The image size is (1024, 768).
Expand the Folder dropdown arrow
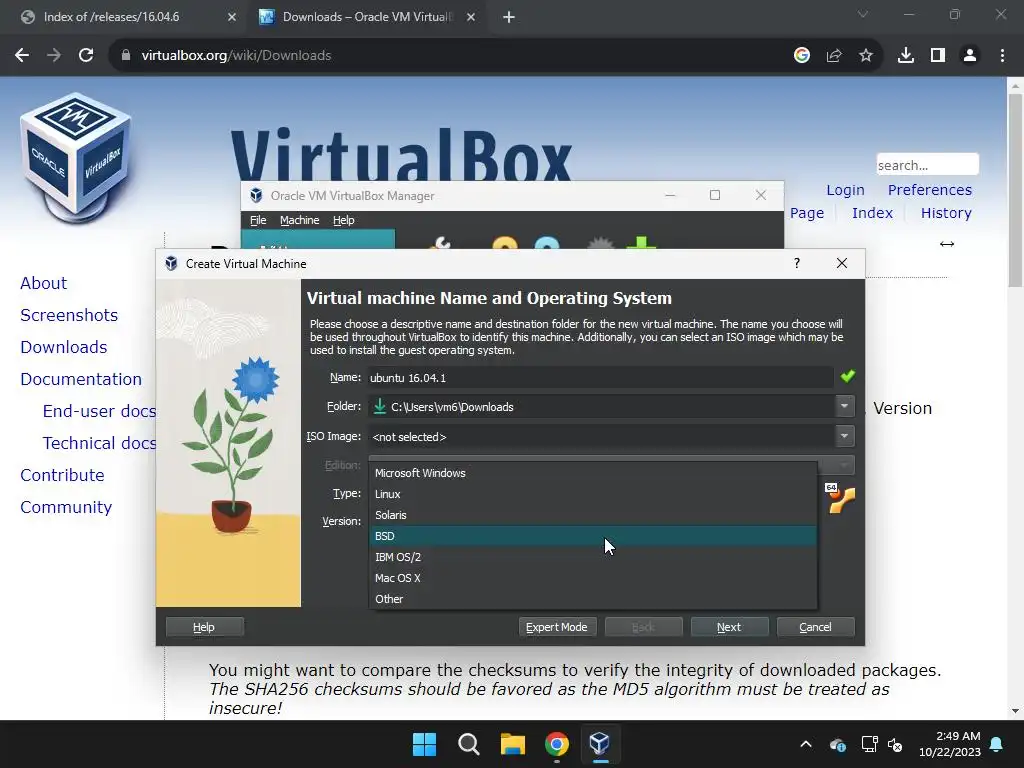pyautogui.click(x=844, y=406)
